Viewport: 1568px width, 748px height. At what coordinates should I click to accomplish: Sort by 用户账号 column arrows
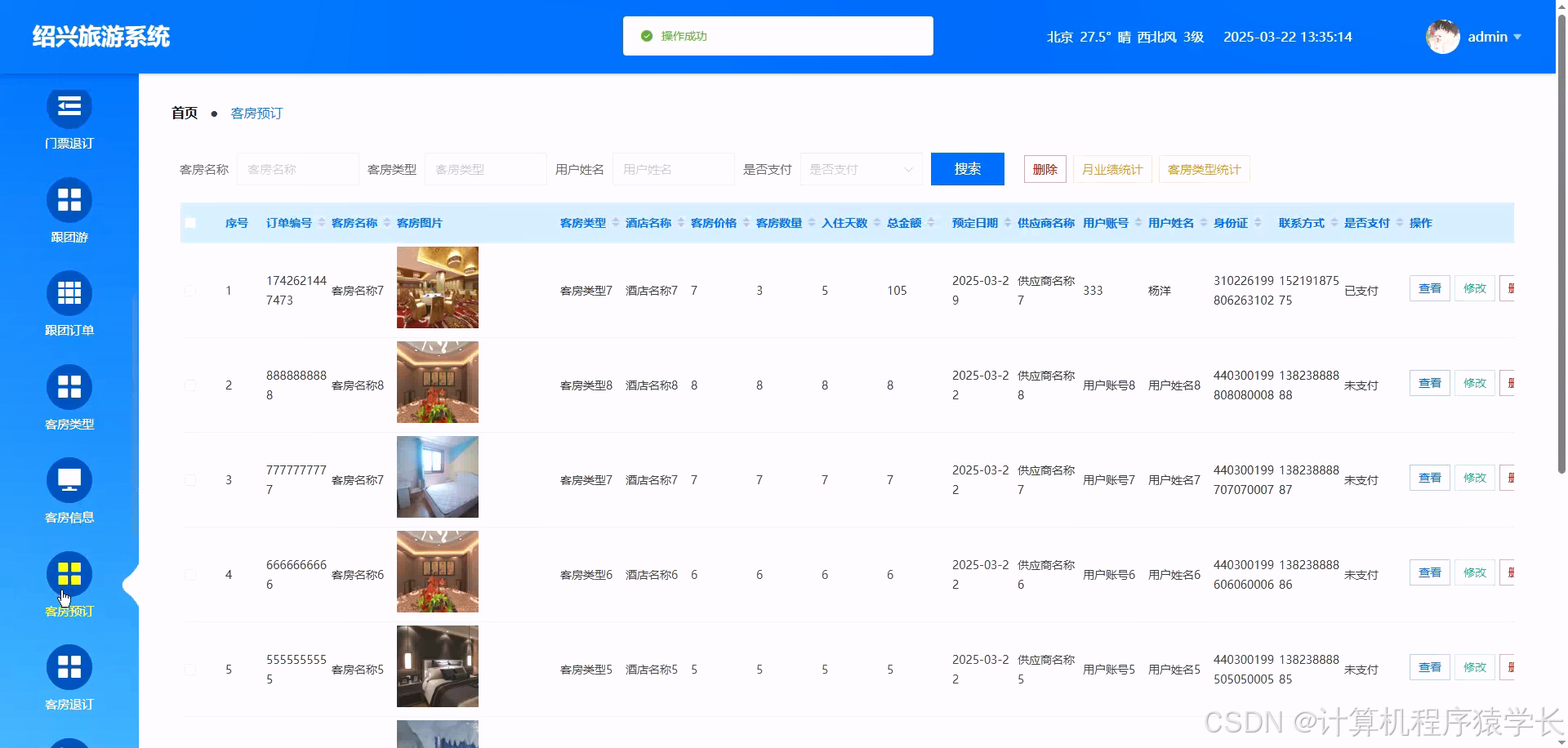click(x=1138, y=223)
